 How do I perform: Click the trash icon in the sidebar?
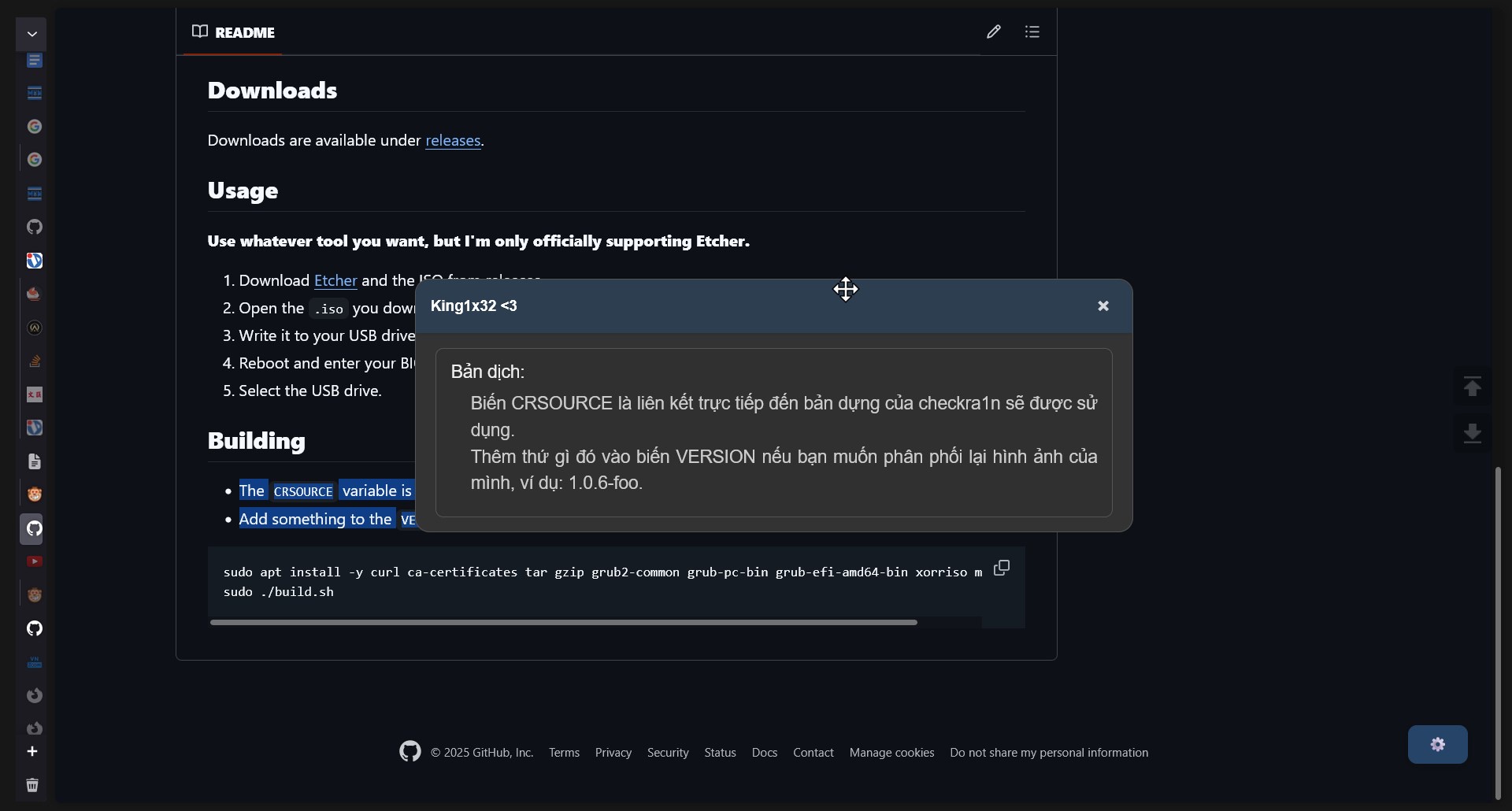click(32, 785)
